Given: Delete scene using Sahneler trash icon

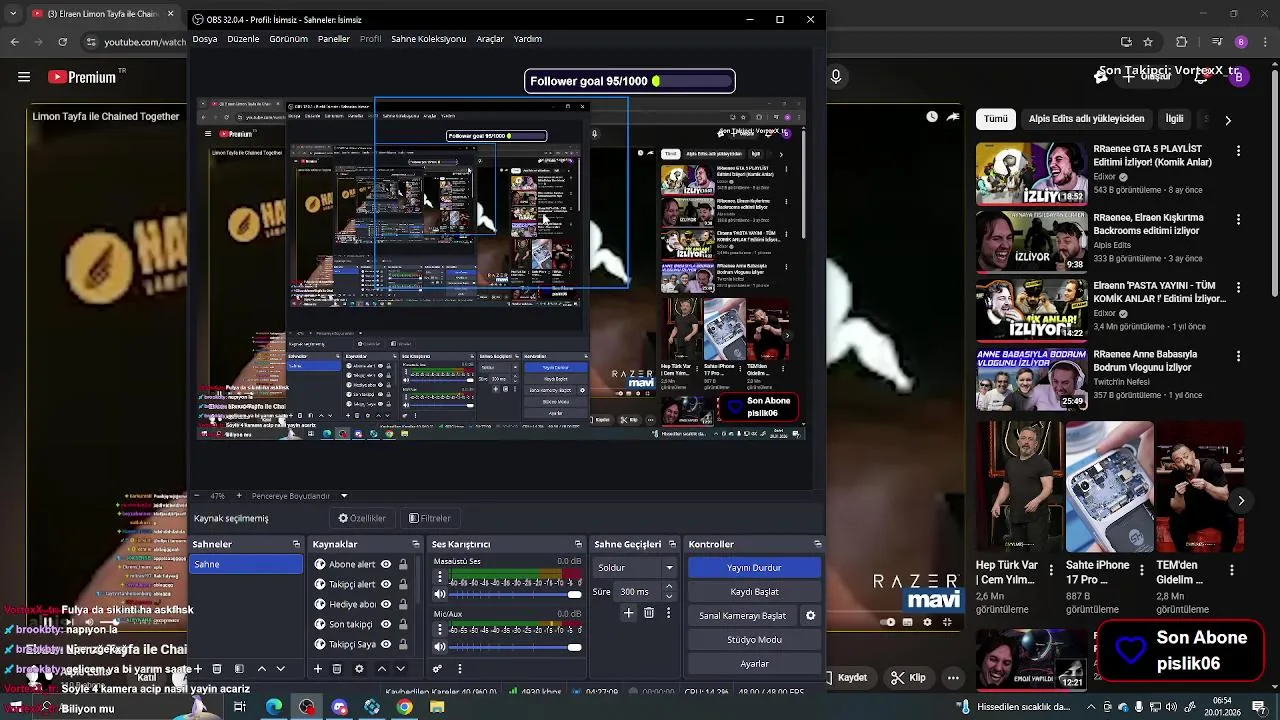Looking at the screenshot, I should (x=217, y=669).
